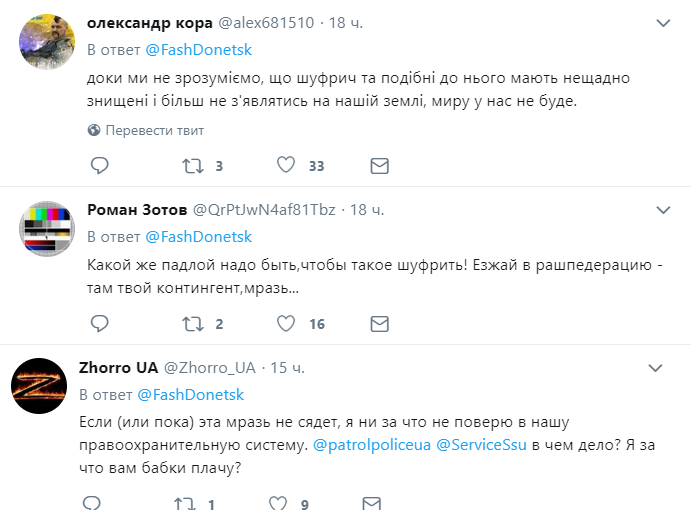Screen dimensions: 691x520
Task: Like олександр кора's tweet with 33 likes
Action: (285, 165)
